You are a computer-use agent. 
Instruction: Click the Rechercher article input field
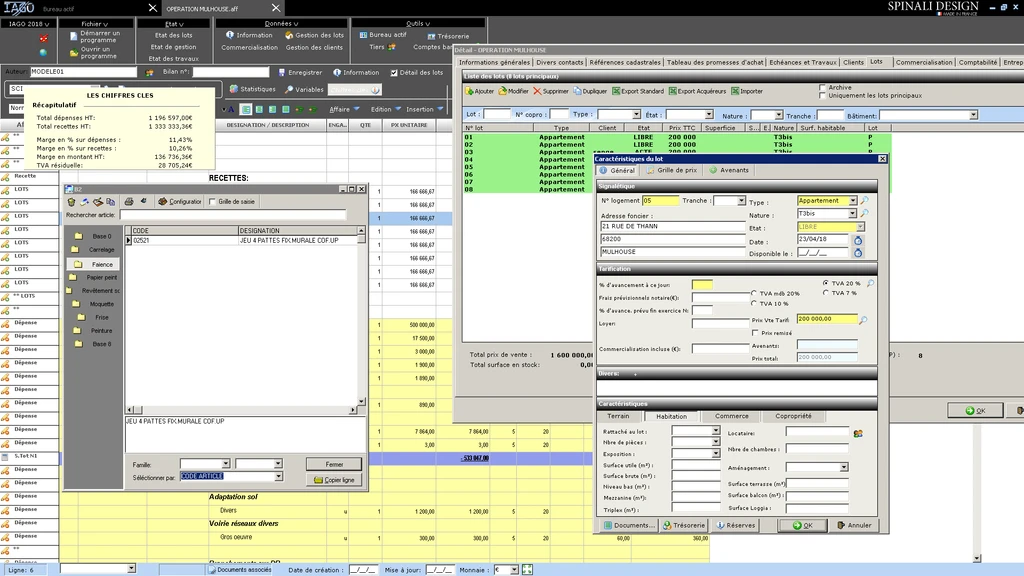coord(232,214)
